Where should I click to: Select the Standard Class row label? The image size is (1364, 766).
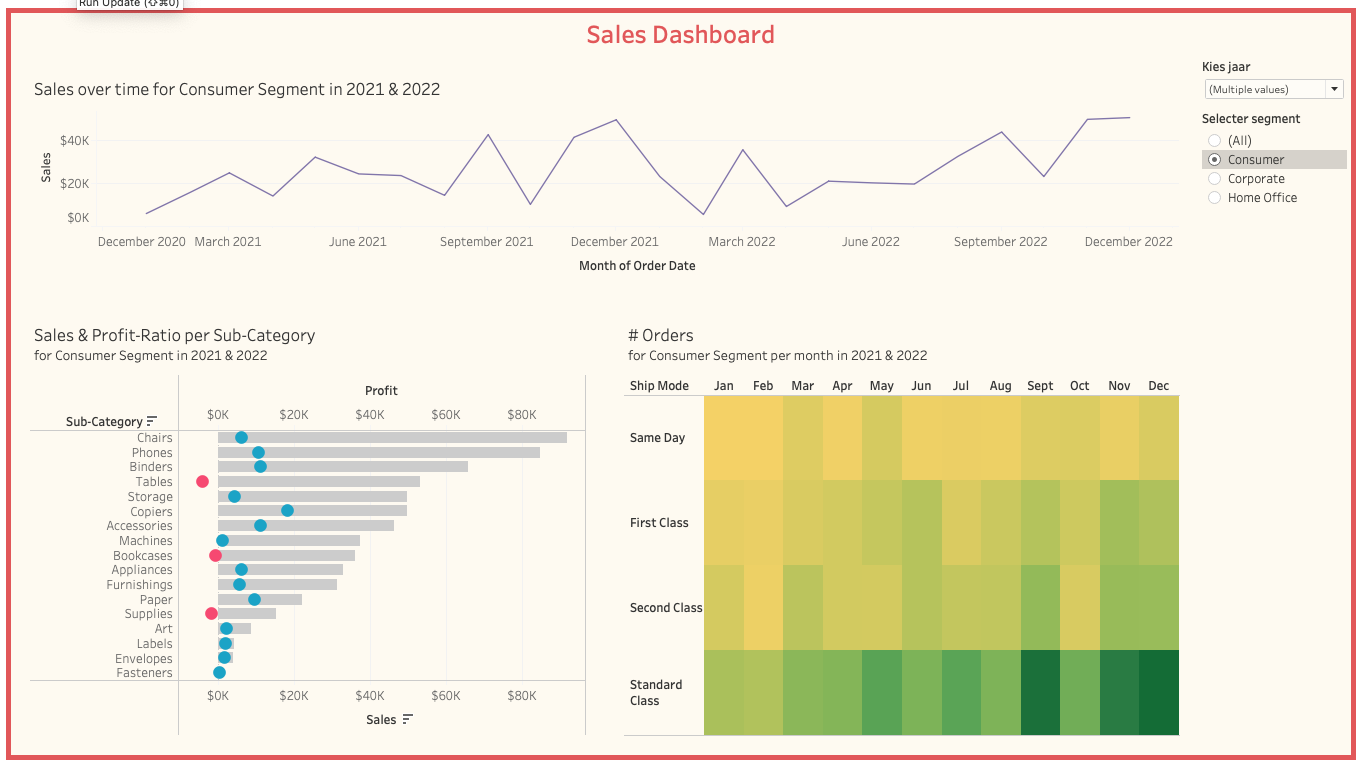(x=656, y=692)
